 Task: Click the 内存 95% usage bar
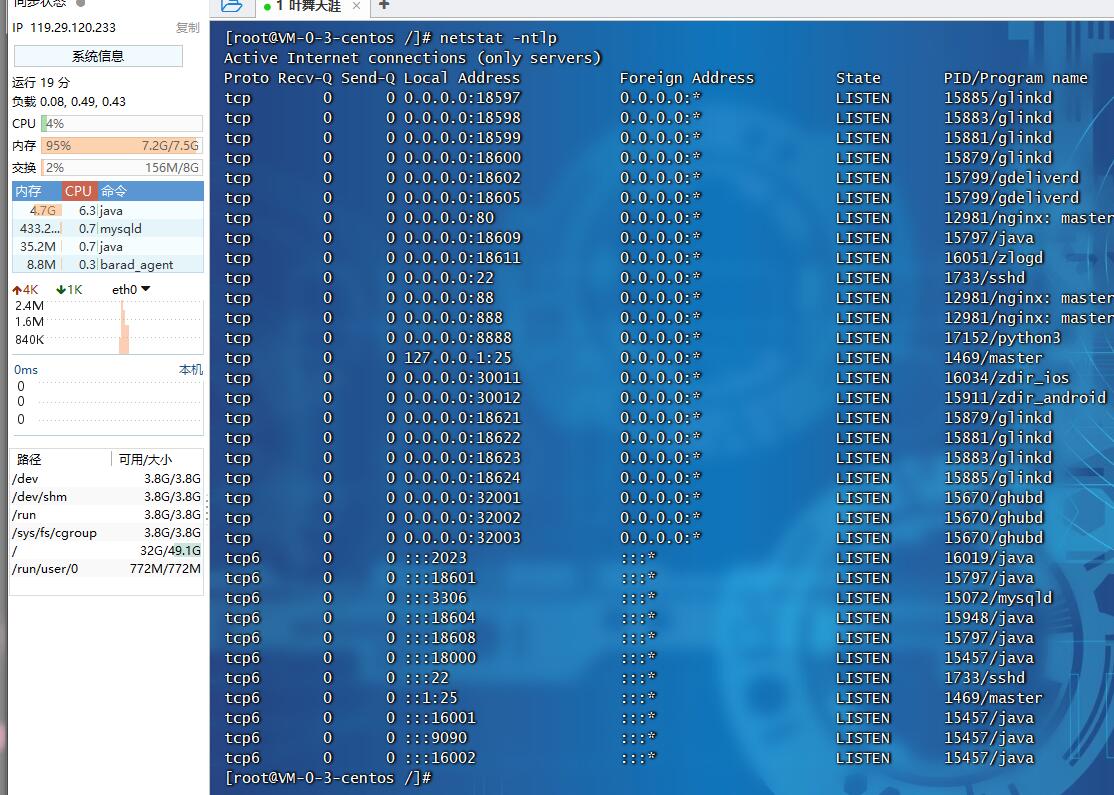click(121, 146)
